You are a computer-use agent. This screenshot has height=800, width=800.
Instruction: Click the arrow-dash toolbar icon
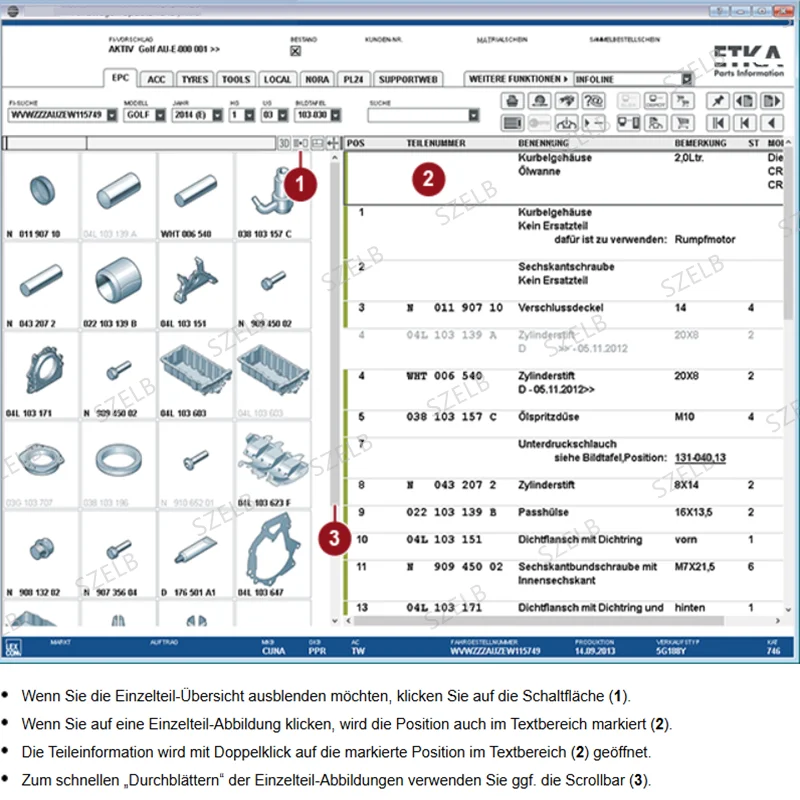pyautogui.click(x=593, y=123)
